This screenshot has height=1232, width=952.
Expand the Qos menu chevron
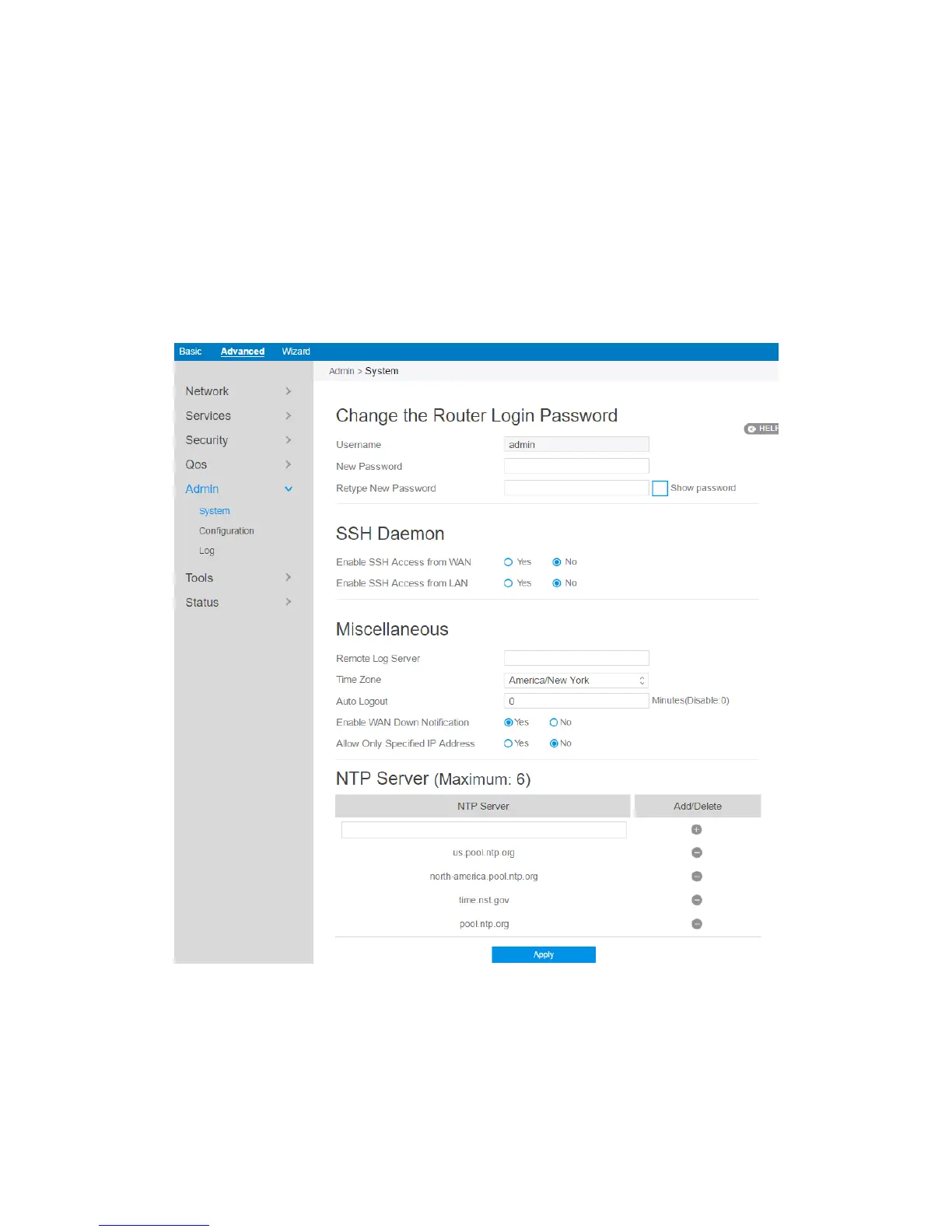click(289, 464)
